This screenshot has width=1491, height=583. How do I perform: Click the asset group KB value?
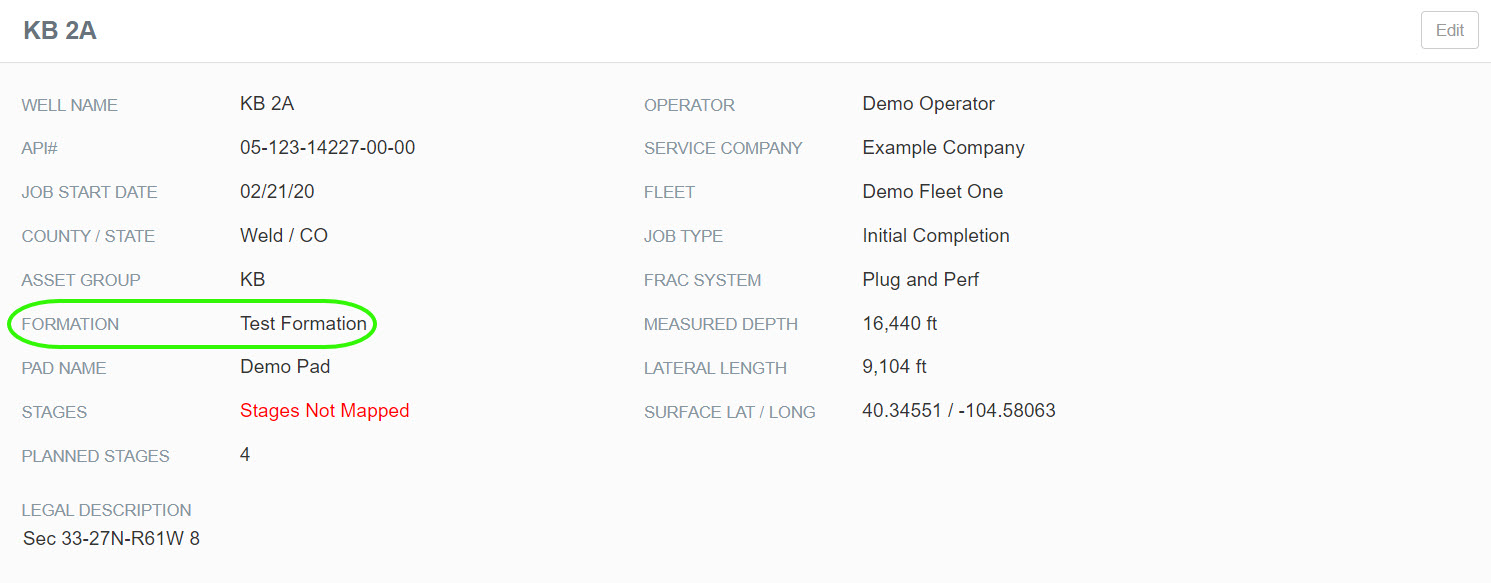(252, 280)
